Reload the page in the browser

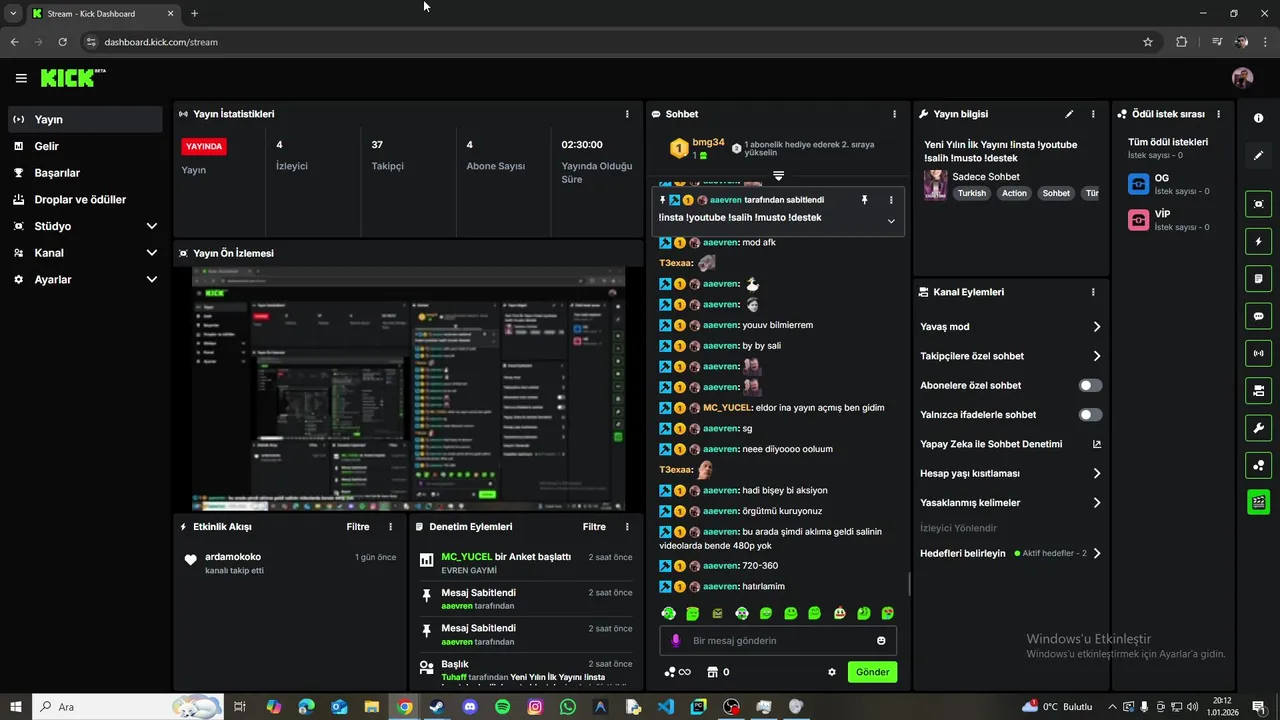pyautogui.click(x=62, y=42)
